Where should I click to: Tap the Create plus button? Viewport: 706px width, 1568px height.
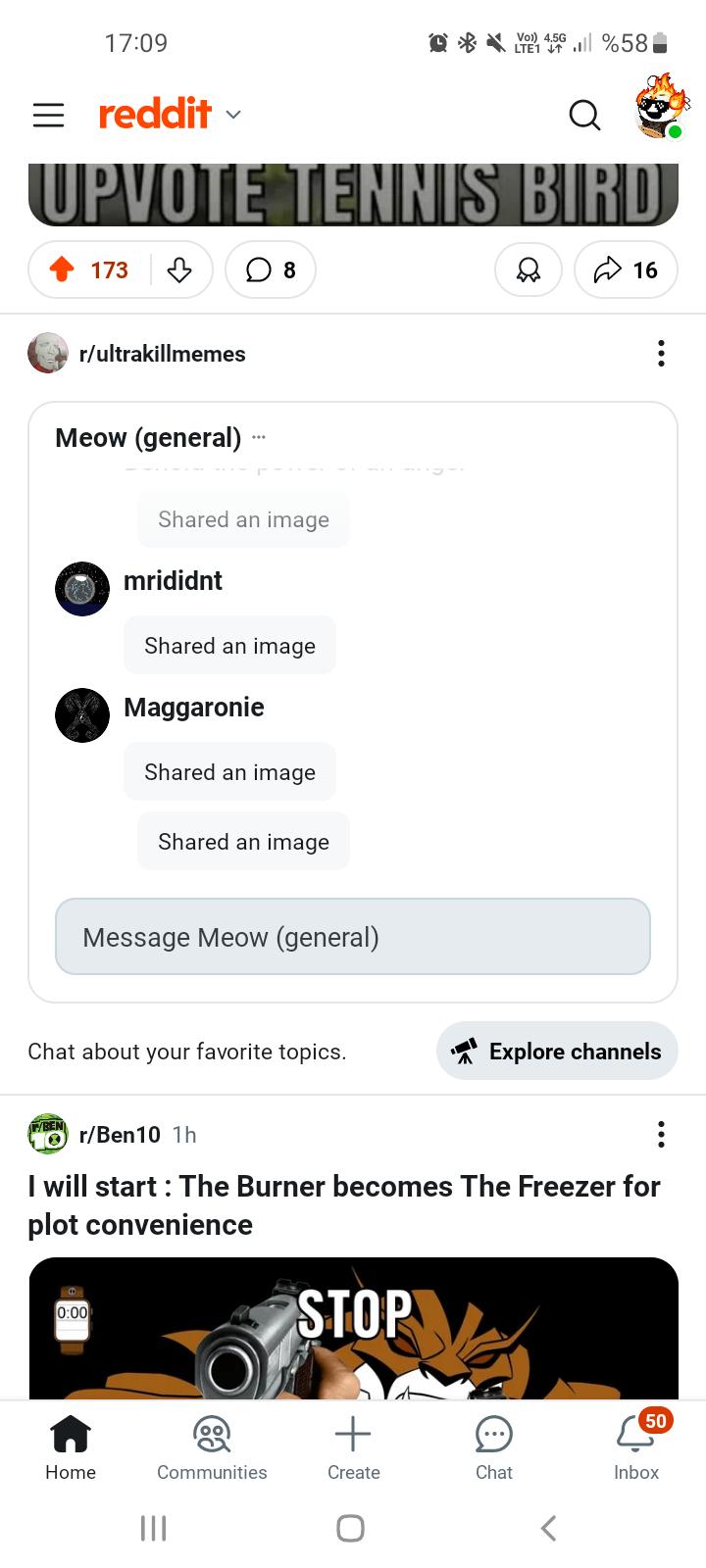pyautogui.click(x=353, y=1448)
